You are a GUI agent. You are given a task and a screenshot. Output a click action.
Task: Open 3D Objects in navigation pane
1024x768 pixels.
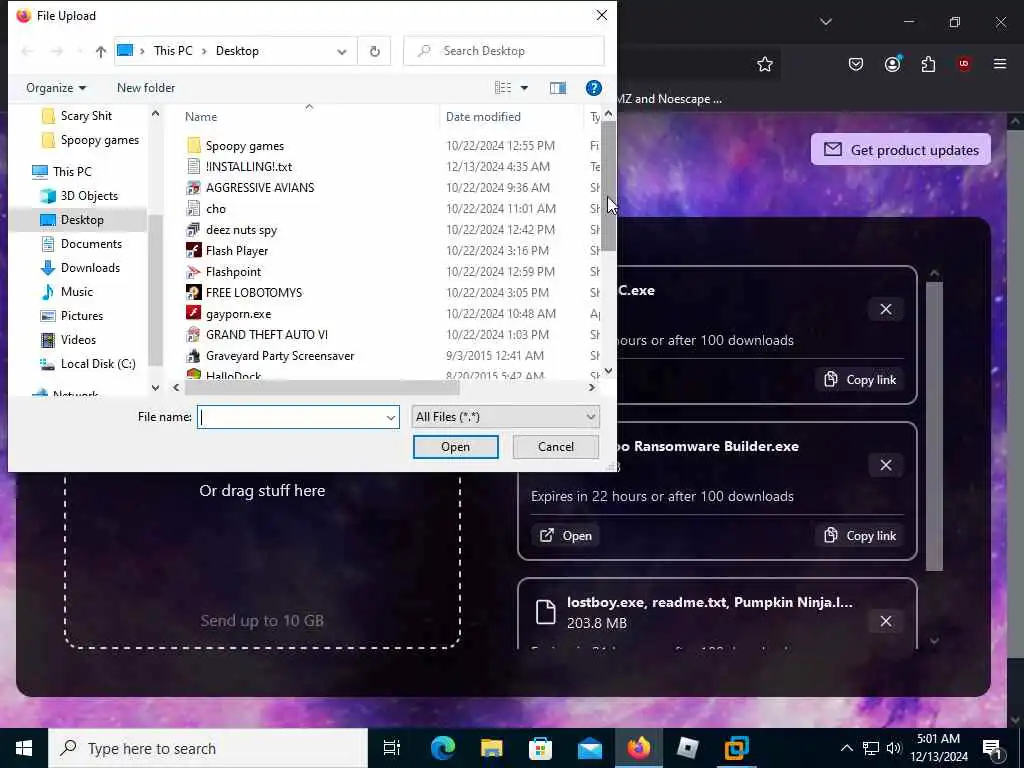(89, 196)
